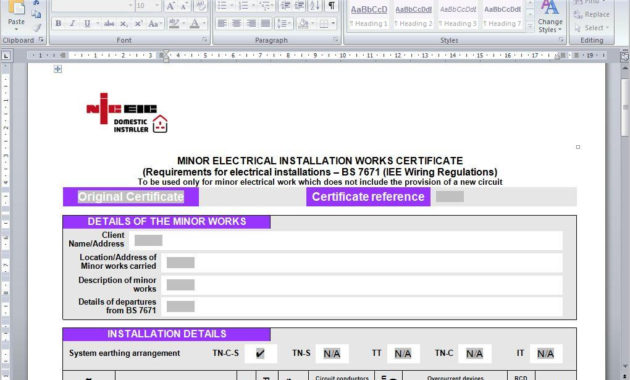
Task: Apply the Heading 1 style
Action: click(369, 16)
